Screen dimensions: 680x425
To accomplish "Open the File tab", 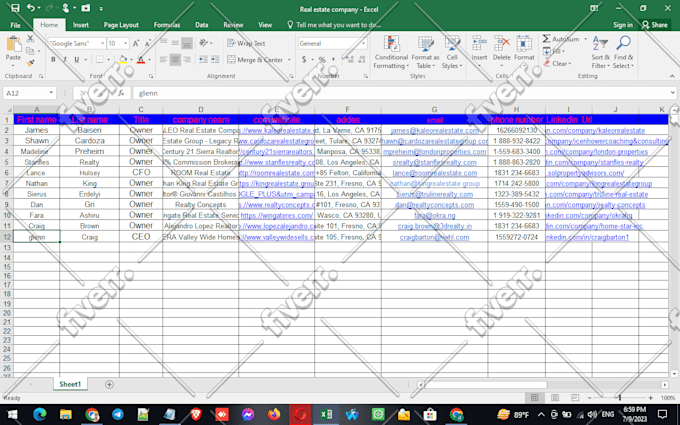I will click(15, 25).
